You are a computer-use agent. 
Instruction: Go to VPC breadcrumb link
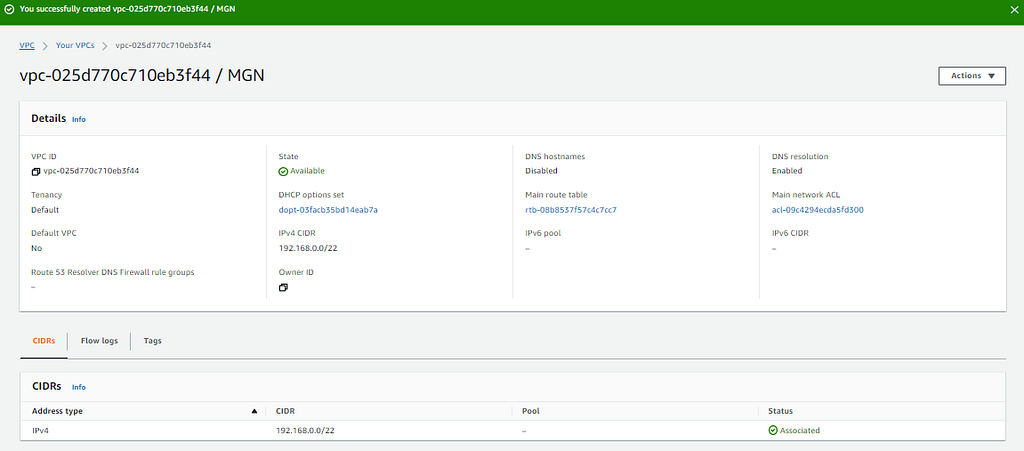(27, 46)
